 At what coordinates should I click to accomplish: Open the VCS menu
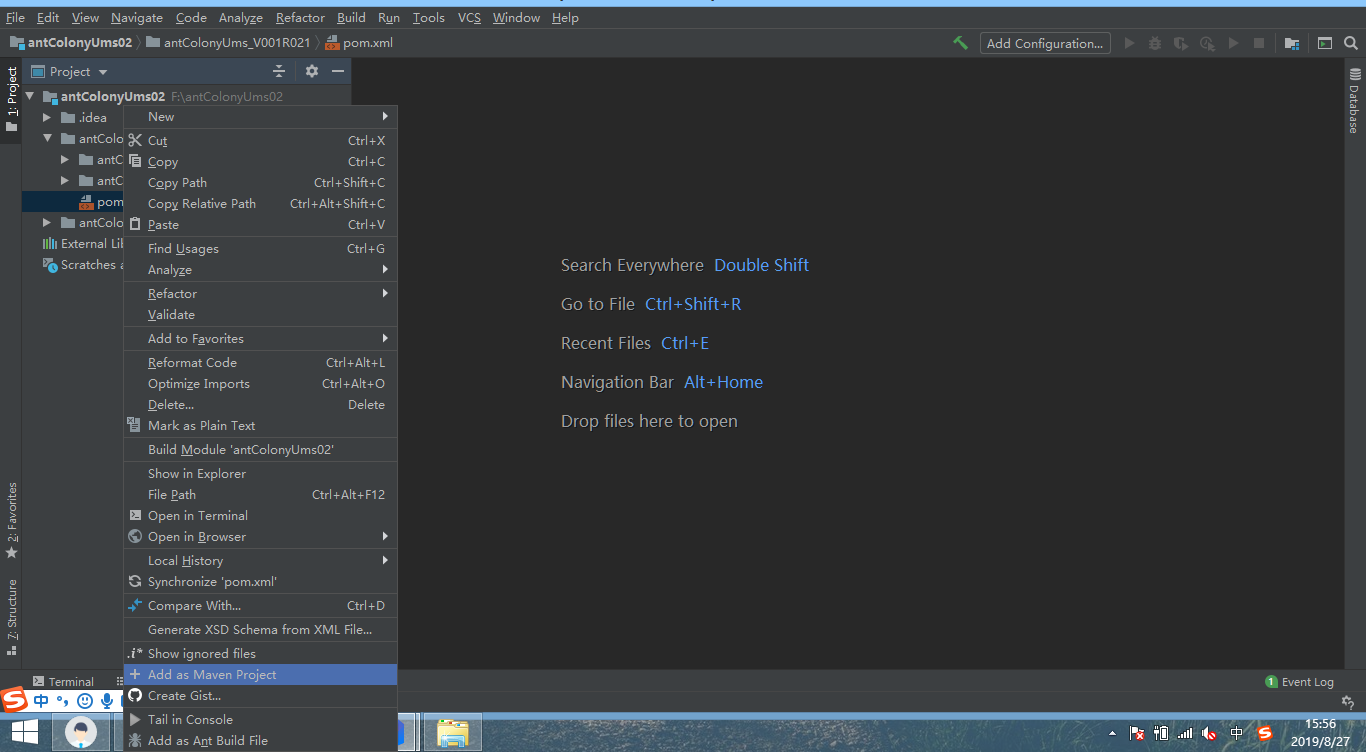tap(469, 18)
